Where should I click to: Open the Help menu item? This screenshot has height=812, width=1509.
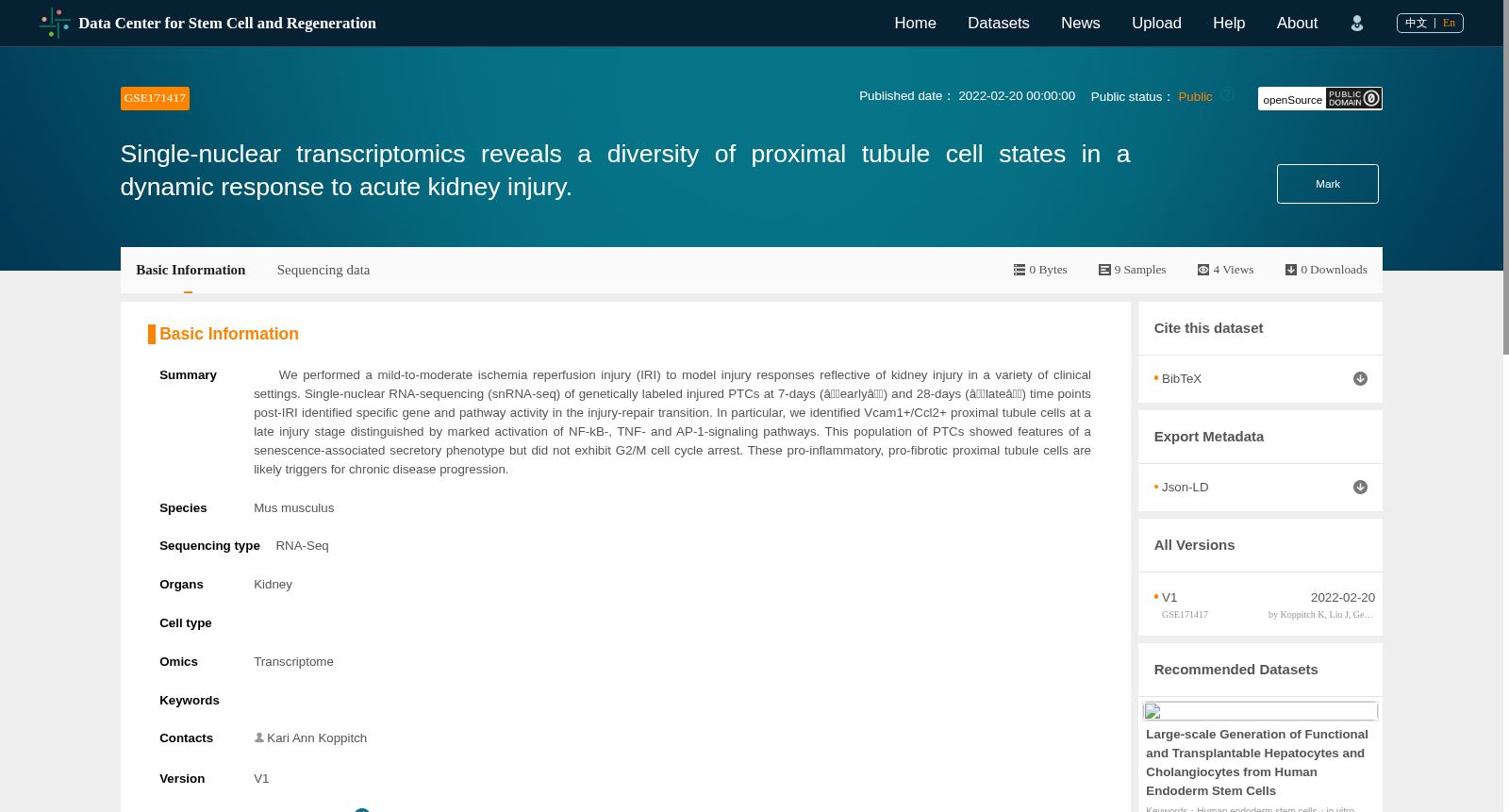(1229, 23)
